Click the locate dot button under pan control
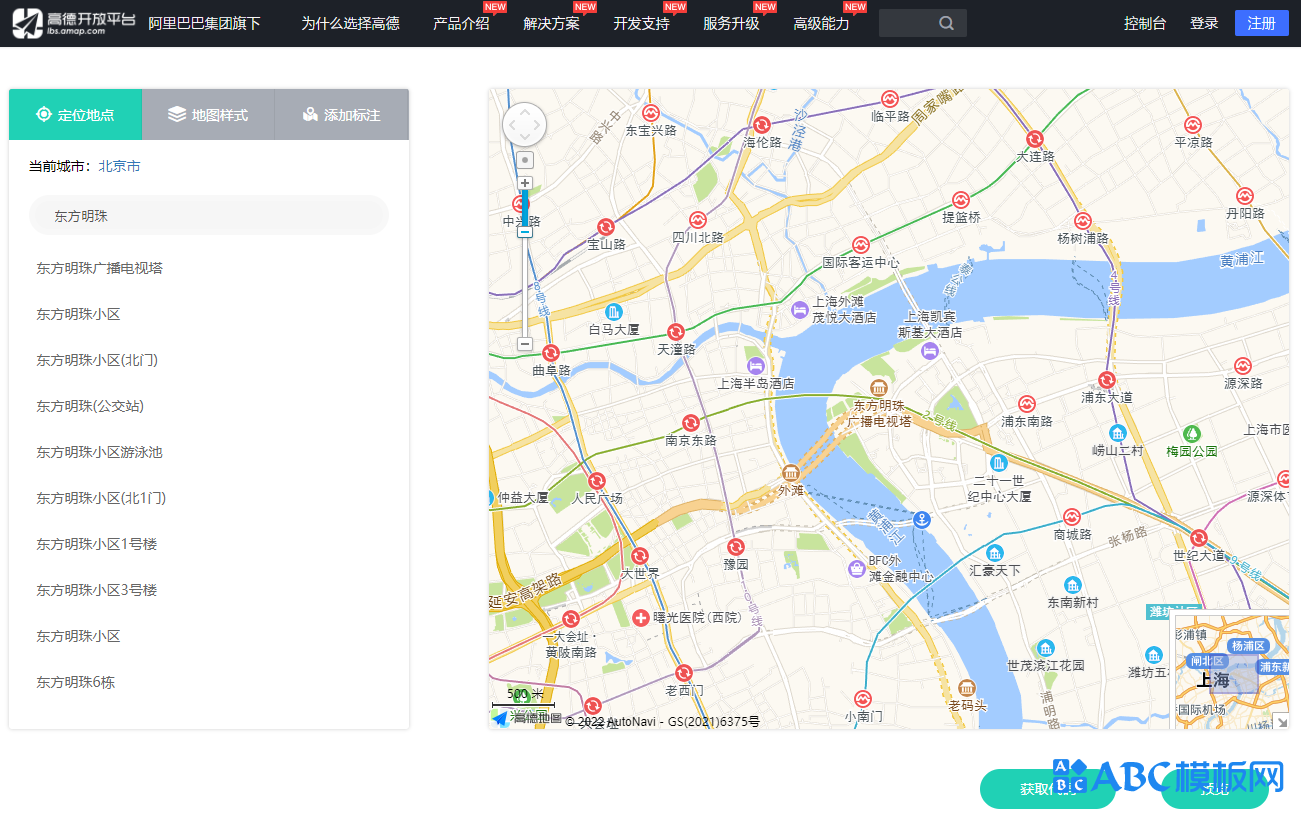 pos(525,160)
